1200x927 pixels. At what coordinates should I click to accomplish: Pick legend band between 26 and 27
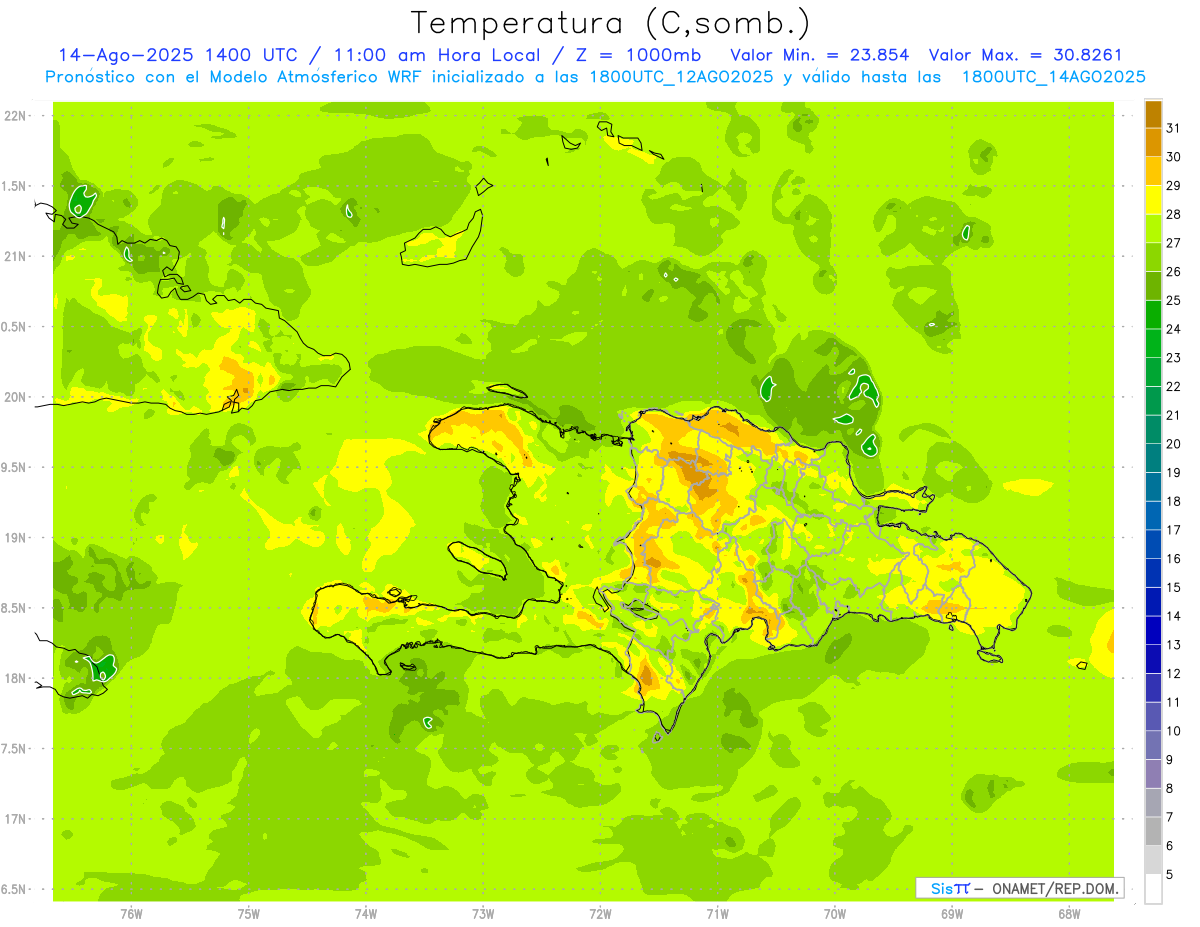point(1154,257)
